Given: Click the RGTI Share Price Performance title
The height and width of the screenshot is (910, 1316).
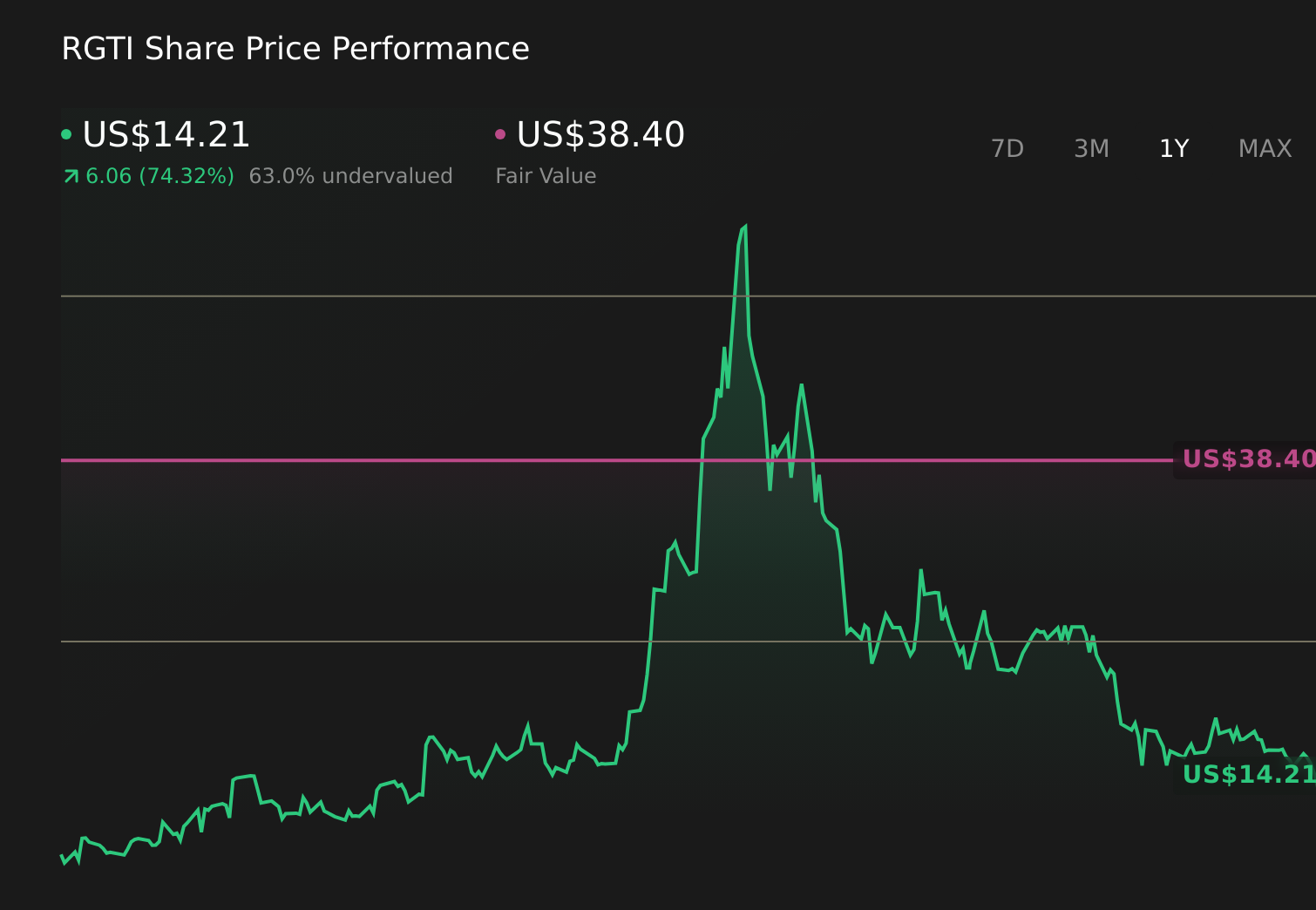Looking at the screenshot, I should (295, 49).
